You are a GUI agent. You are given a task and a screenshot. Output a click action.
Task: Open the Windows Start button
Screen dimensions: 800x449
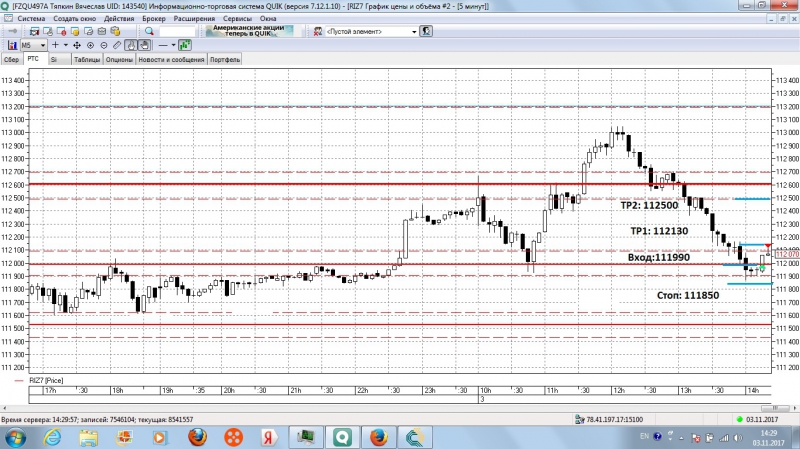(15, 438)
